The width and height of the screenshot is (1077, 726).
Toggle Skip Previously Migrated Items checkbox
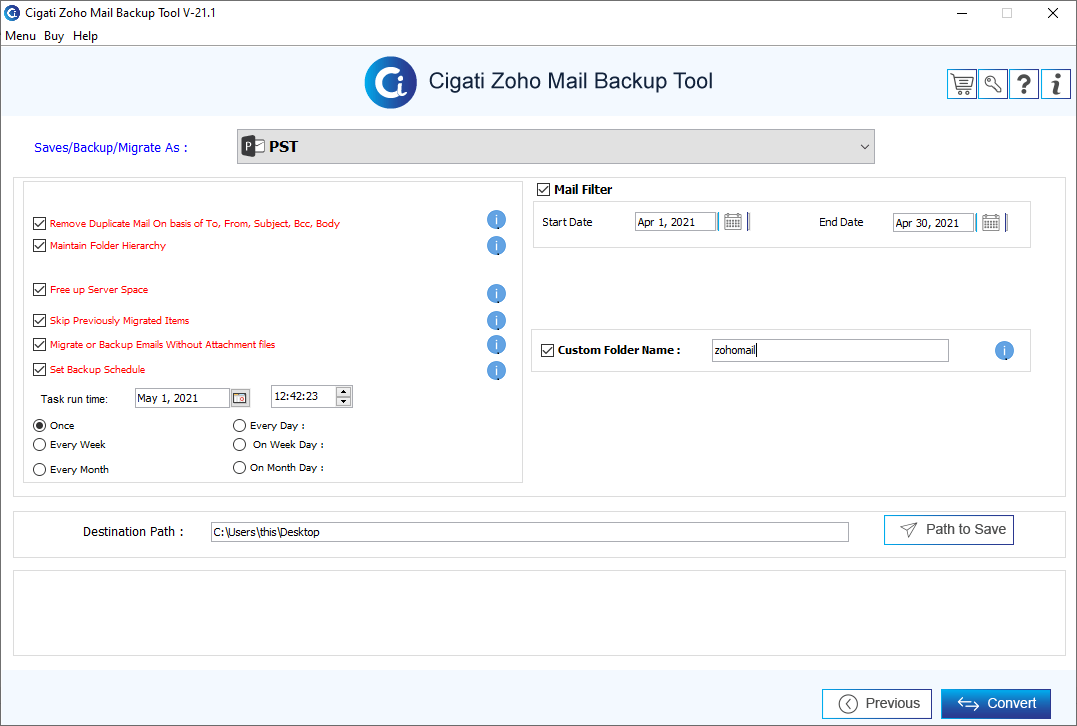[39, 320]
